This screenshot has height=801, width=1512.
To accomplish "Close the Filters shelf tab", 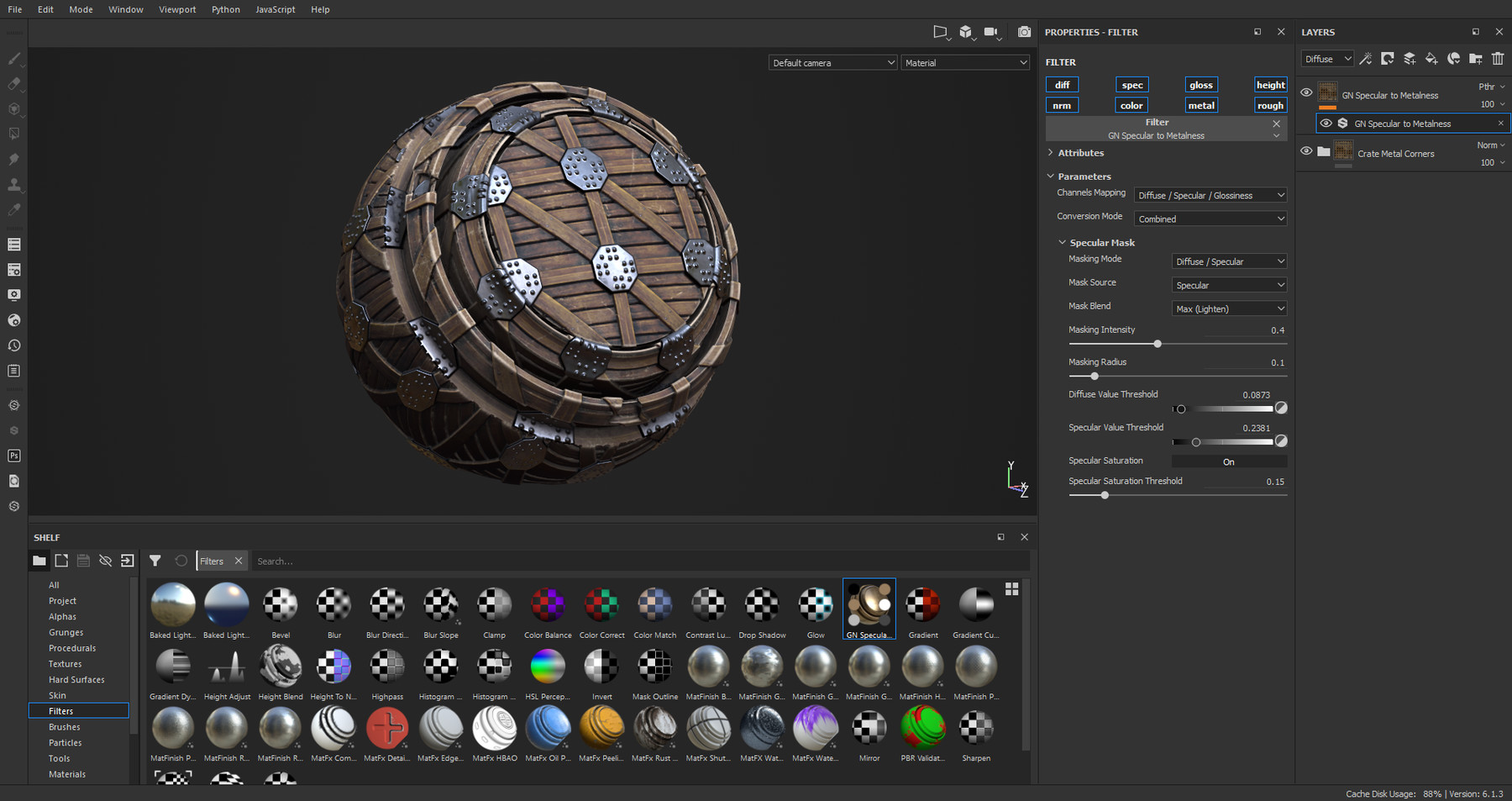I will (239, 561).
